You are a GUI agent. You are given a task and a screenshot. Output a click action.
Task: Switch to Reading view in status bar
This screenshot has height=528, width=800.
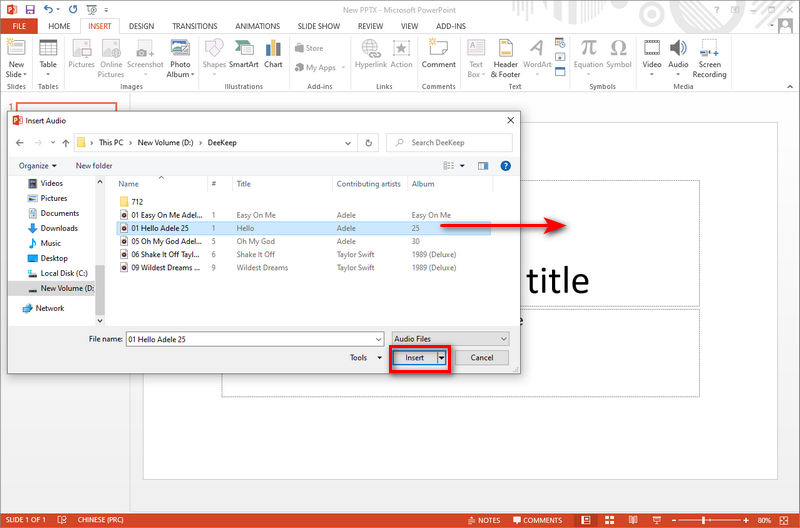point(633,520)
